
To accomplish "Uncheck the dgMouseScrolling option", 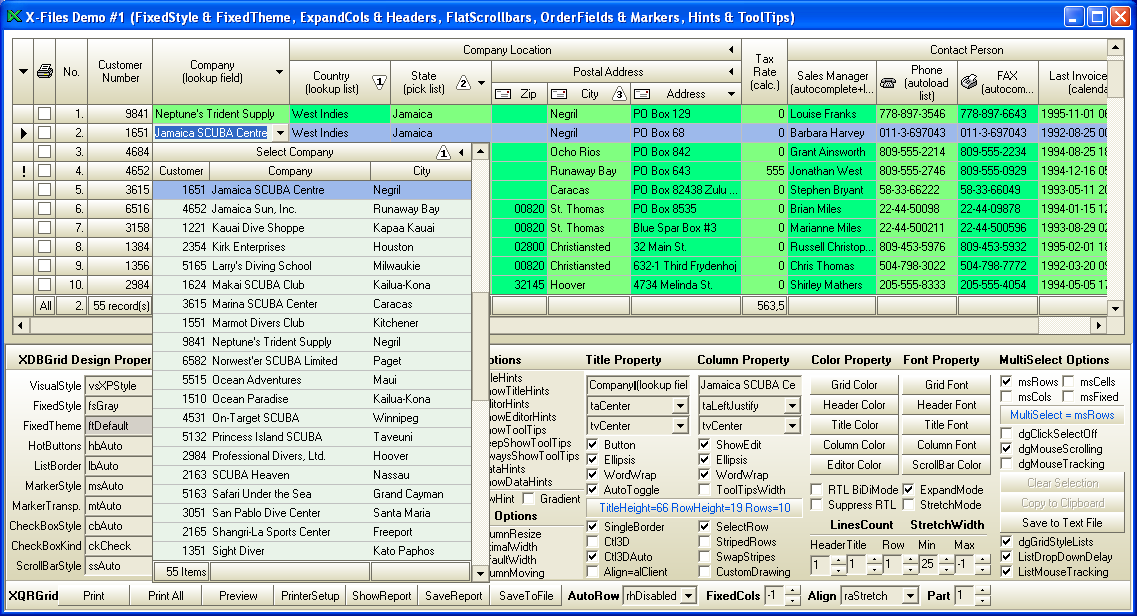I will pos(1007,449).
